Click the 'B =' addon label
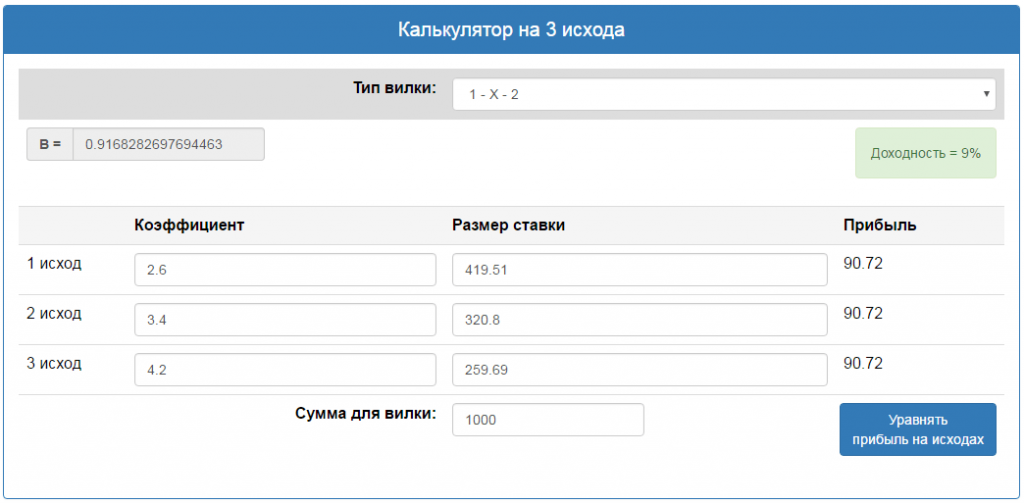 50,145
